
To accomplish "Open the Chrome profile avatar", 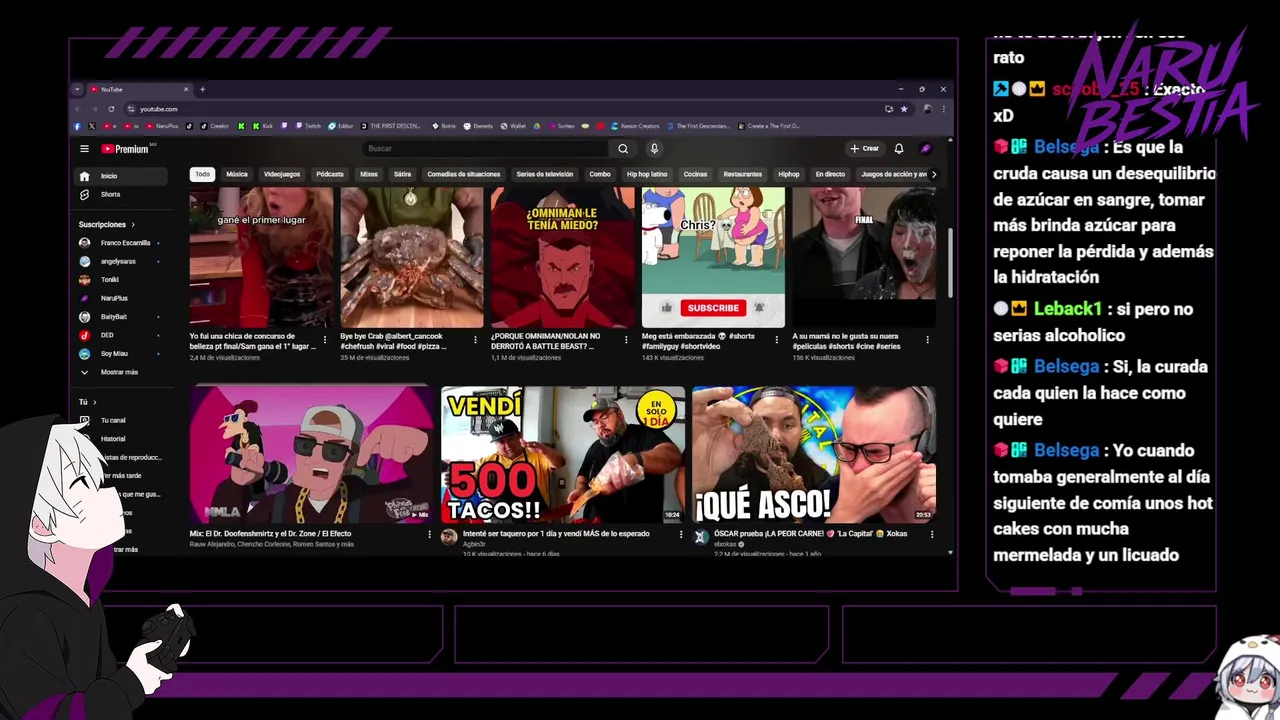I will (927, 109).
